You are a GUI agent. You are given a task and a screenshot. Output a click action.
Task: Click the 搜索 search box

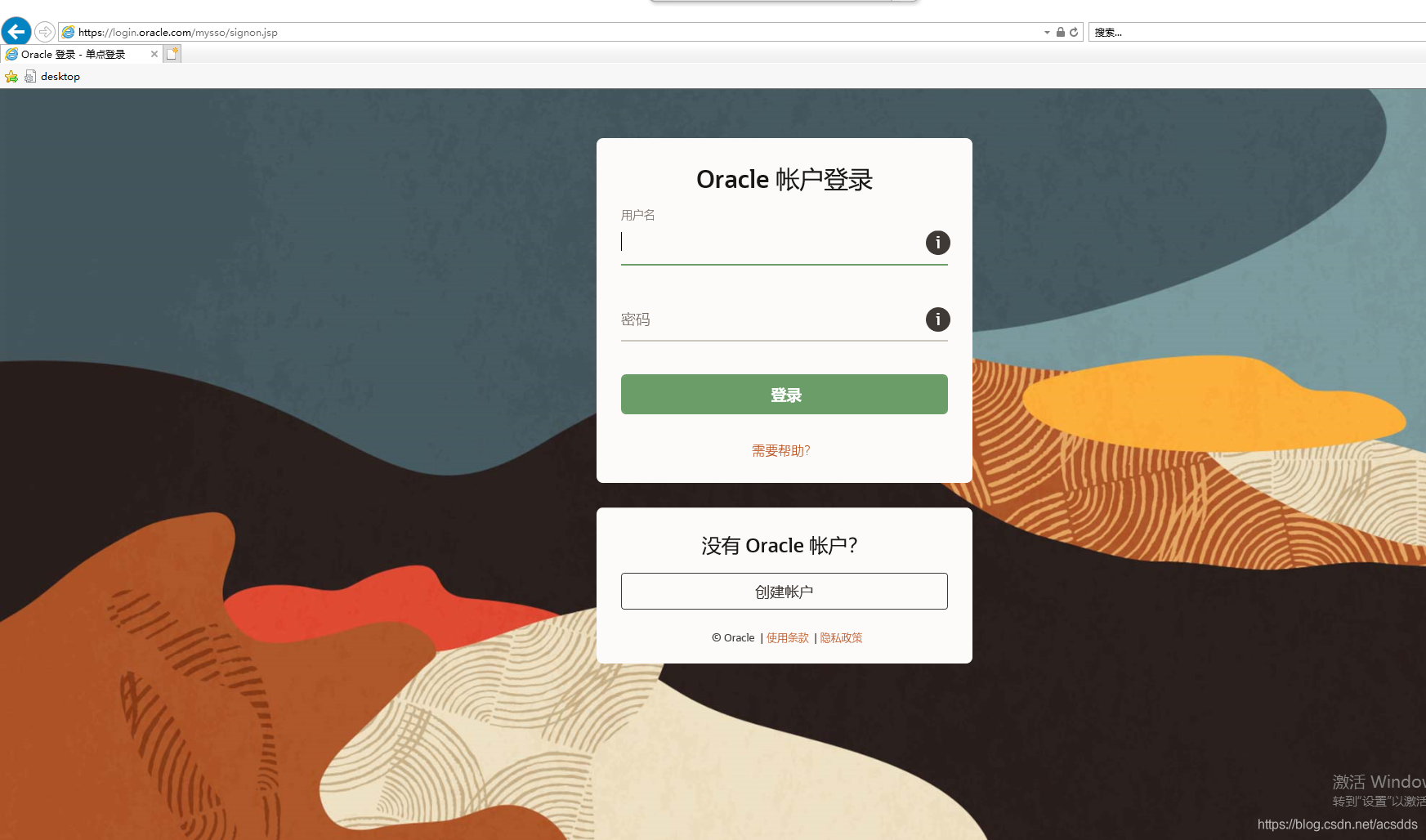(1257, 33)
